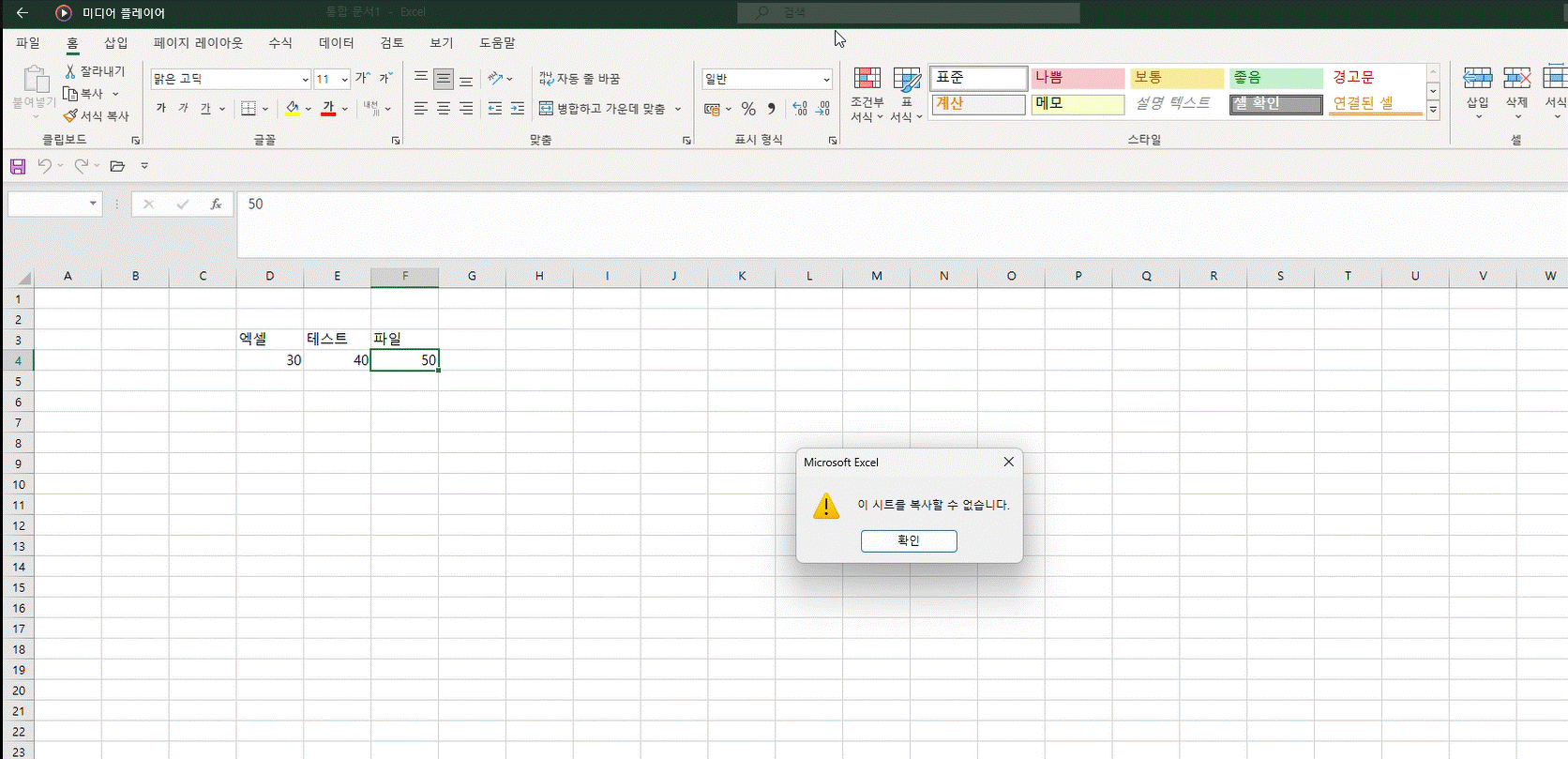Toggle italic (가) formatting
Screen dimensions: 1568x759
(184, 109)
